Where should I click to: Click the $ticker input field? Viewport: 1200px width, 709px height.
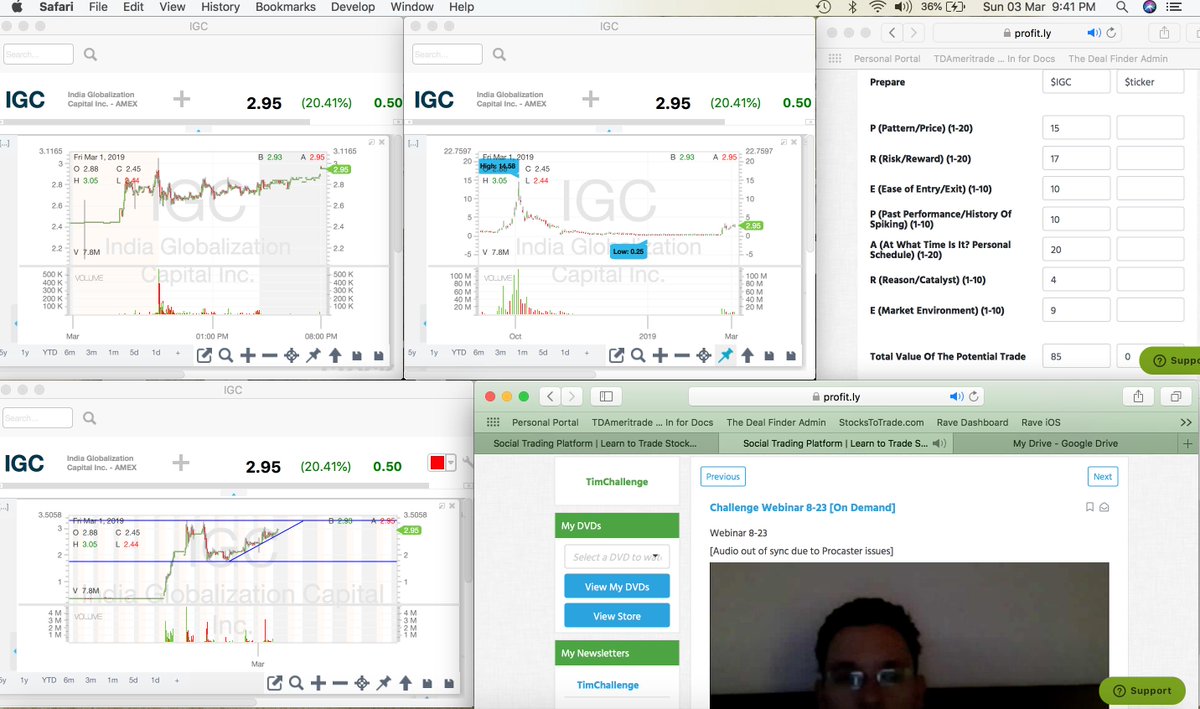1150,82
